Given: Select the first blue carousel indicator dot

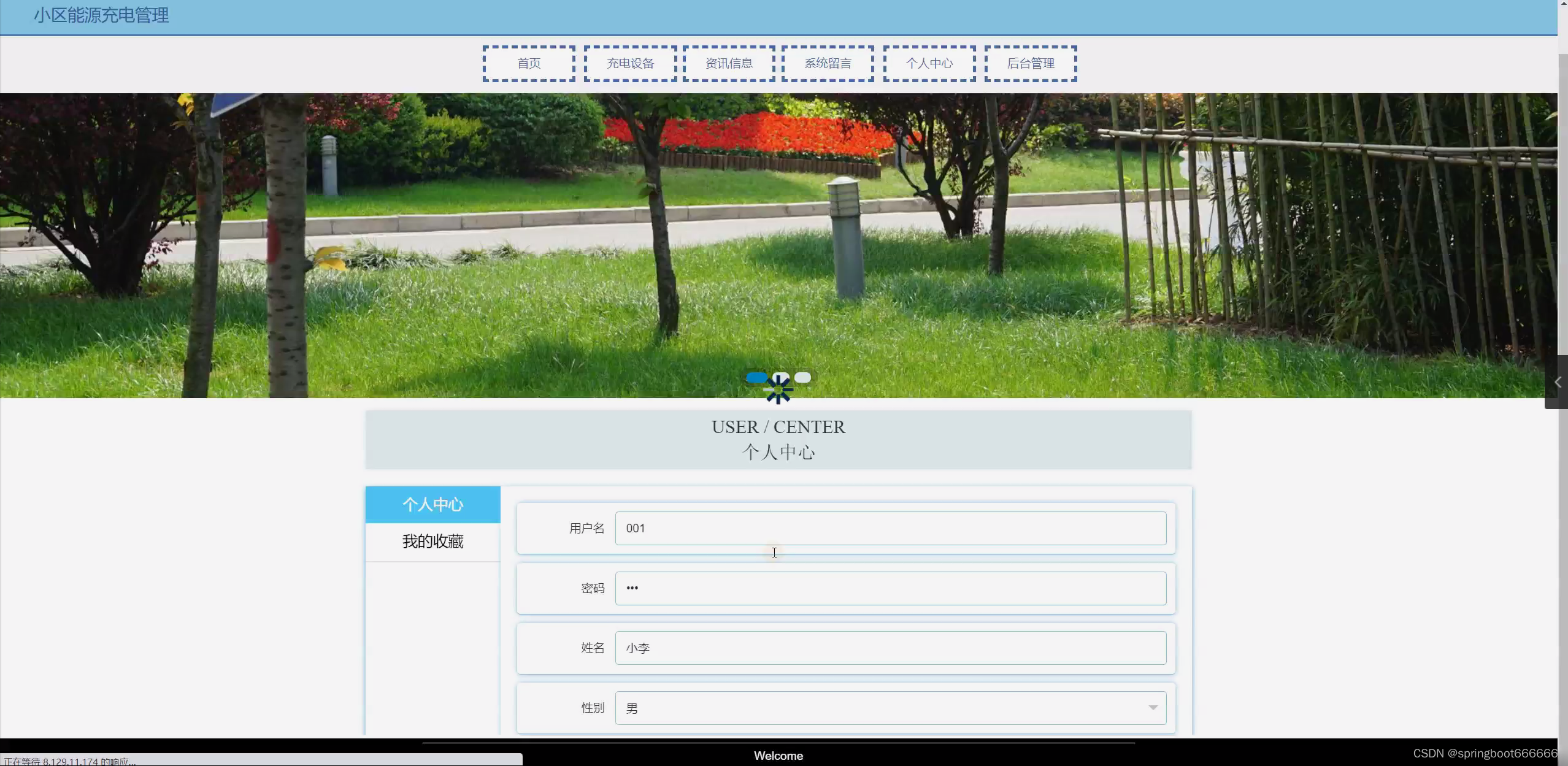Looking at the screenshot, I should tap(756, 377).
